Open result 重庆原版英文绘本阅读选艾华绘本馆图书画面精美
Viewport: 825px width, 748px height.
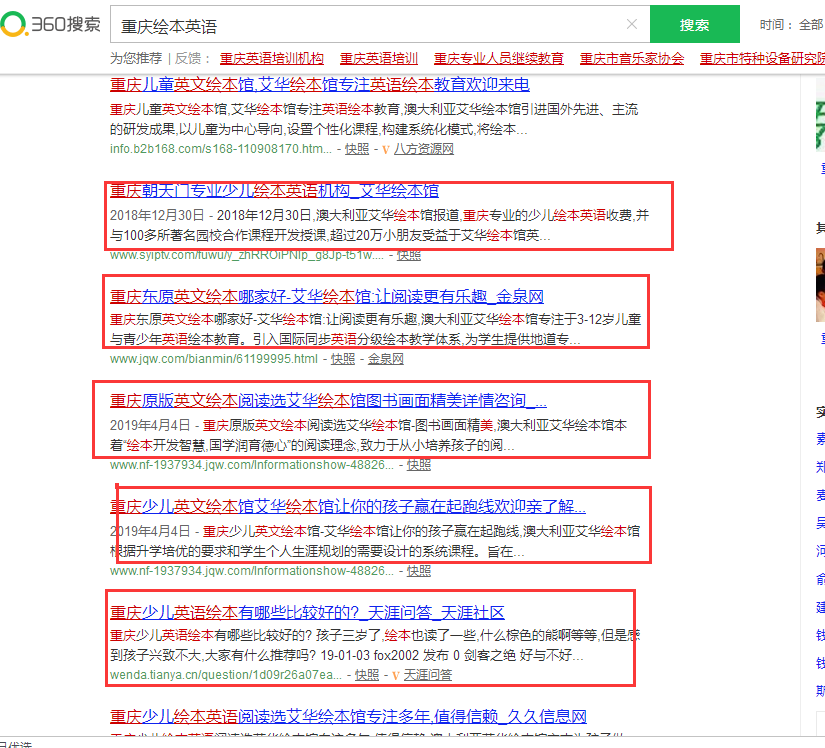(x=328, y=401)
